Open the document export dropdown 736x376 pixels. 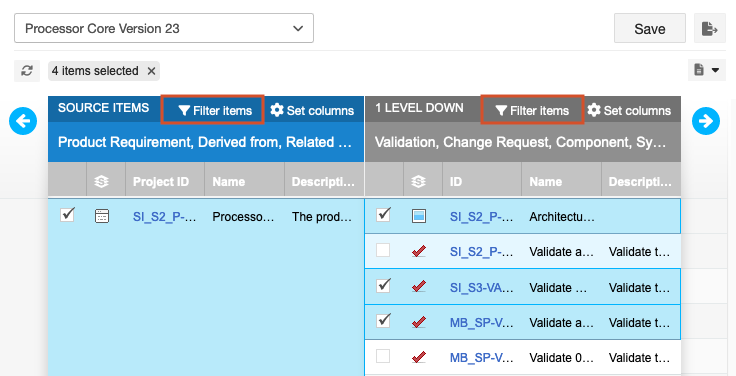coord(706,70)
